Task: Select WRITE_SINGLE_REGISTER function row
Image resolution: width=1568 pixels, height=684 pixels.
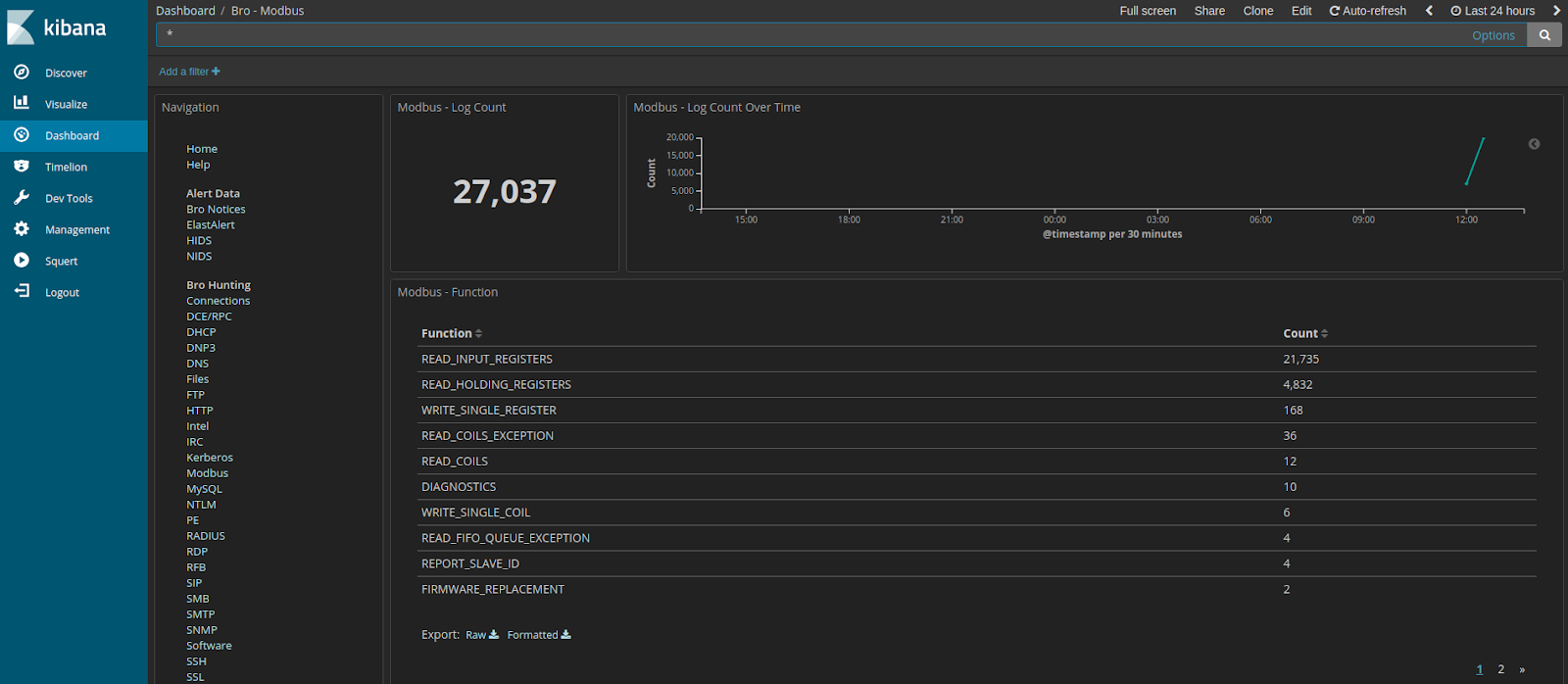Action: click(977, 410)
